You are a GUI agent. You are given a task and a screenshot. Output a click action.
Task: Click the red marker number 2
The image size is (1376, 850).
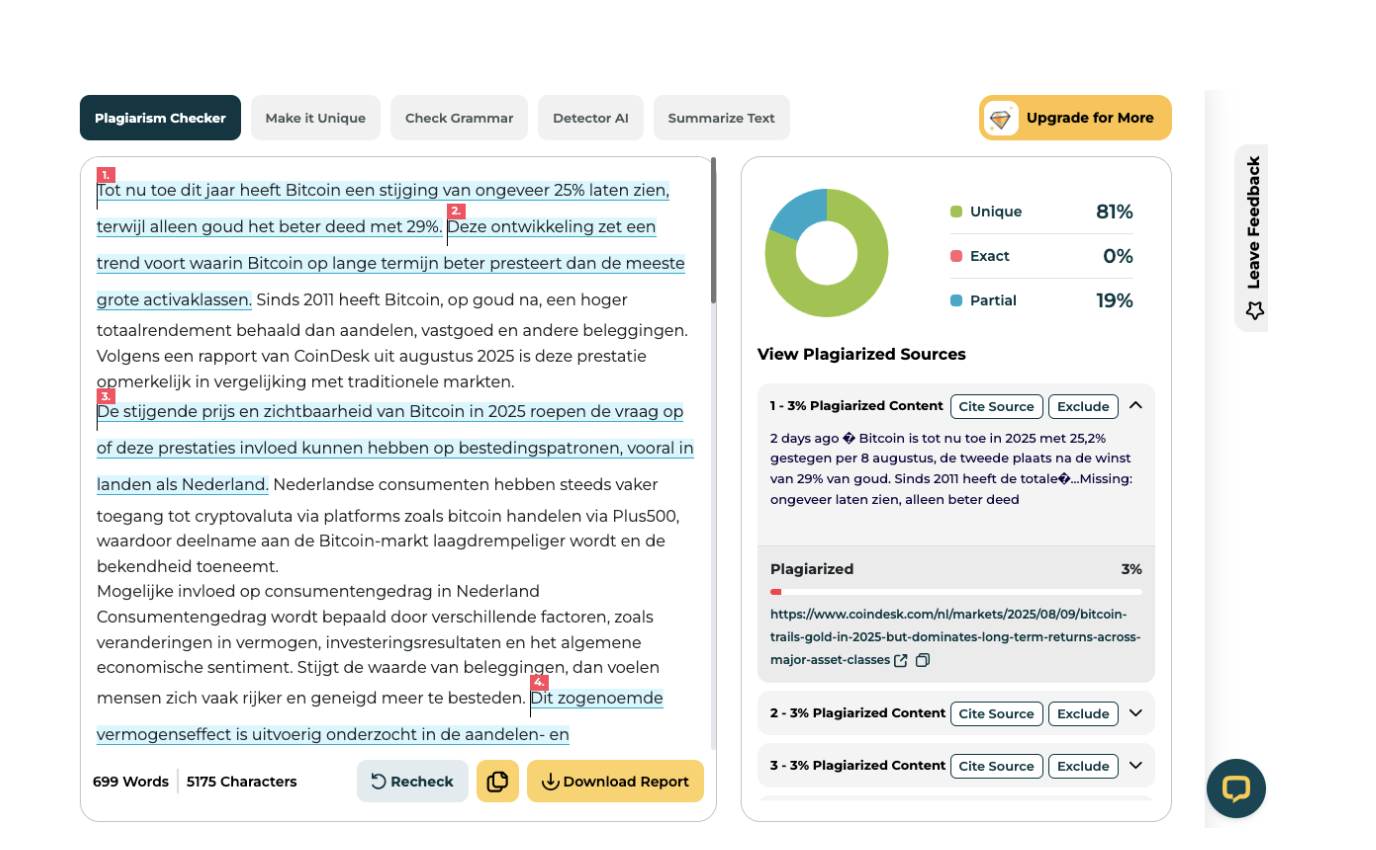click(456, 211)
